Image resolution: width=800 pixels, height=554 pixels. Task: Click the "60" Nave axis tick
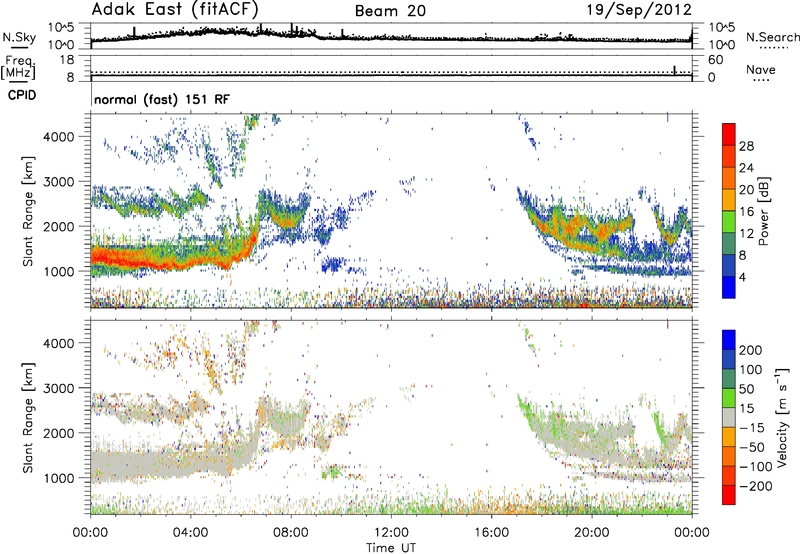pos(715,60)
